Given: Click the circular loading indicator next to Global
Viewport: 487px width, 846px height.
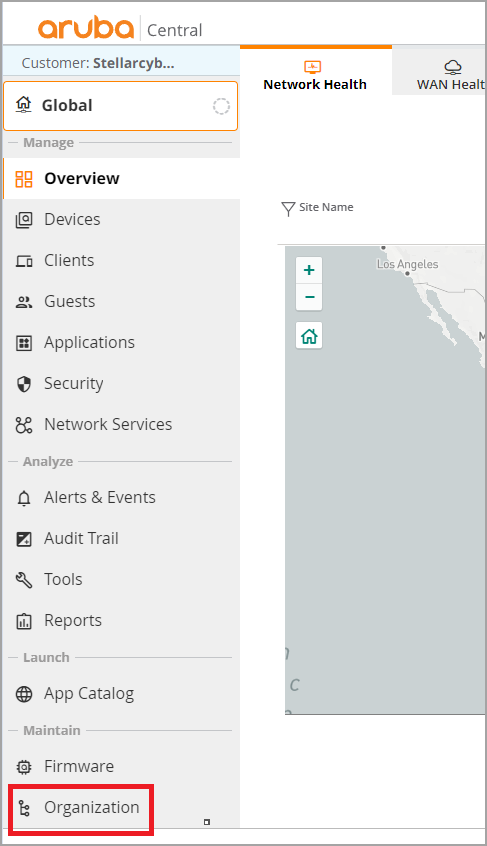Looking at the screenshot, I should [x=221, y=106].
